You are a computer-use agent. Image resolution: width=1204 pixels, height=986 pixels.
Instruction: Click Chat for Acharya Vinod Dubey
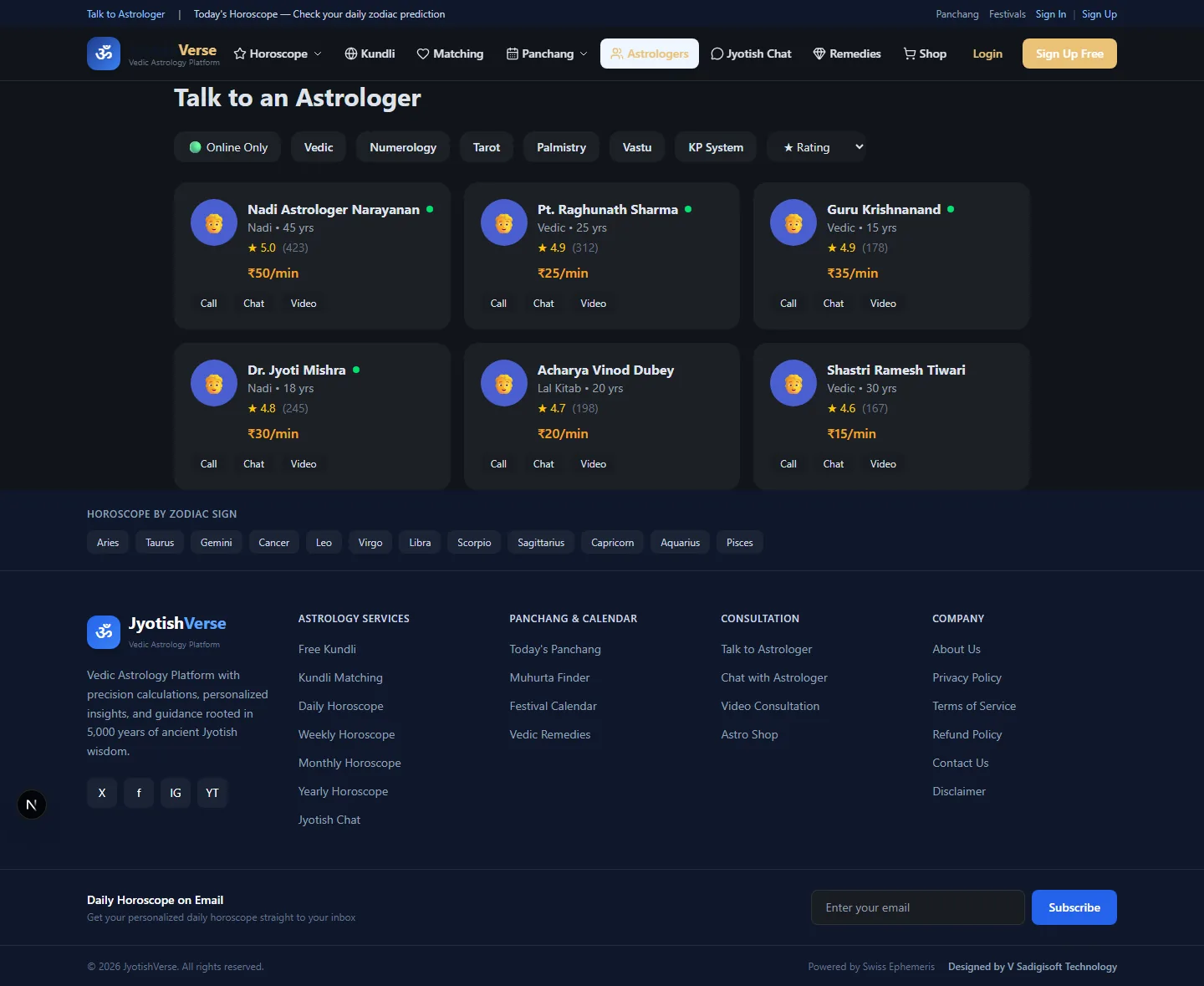[x=543, y=464]
